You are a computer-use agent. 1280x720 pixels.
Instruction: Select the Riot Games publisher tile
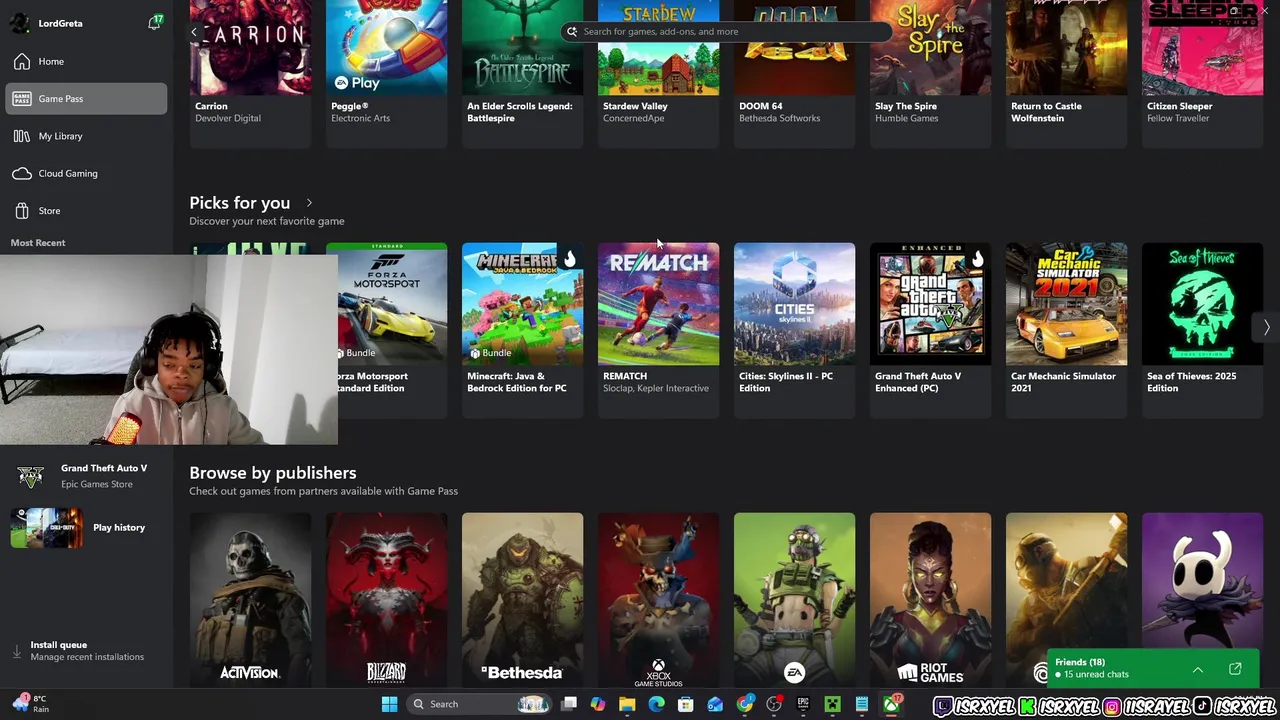[930, 600]
